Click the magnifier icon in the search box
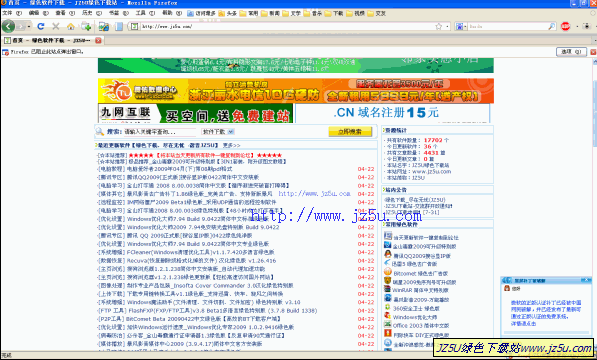Viewport: 597px width, 360px height. (x=552, y=26)
